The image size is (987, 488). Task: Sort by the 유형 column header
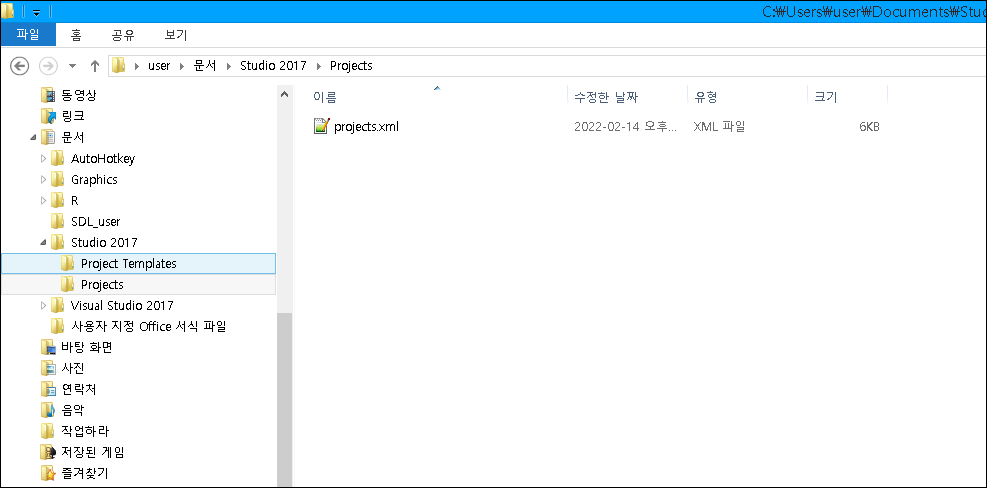(706, 97)
